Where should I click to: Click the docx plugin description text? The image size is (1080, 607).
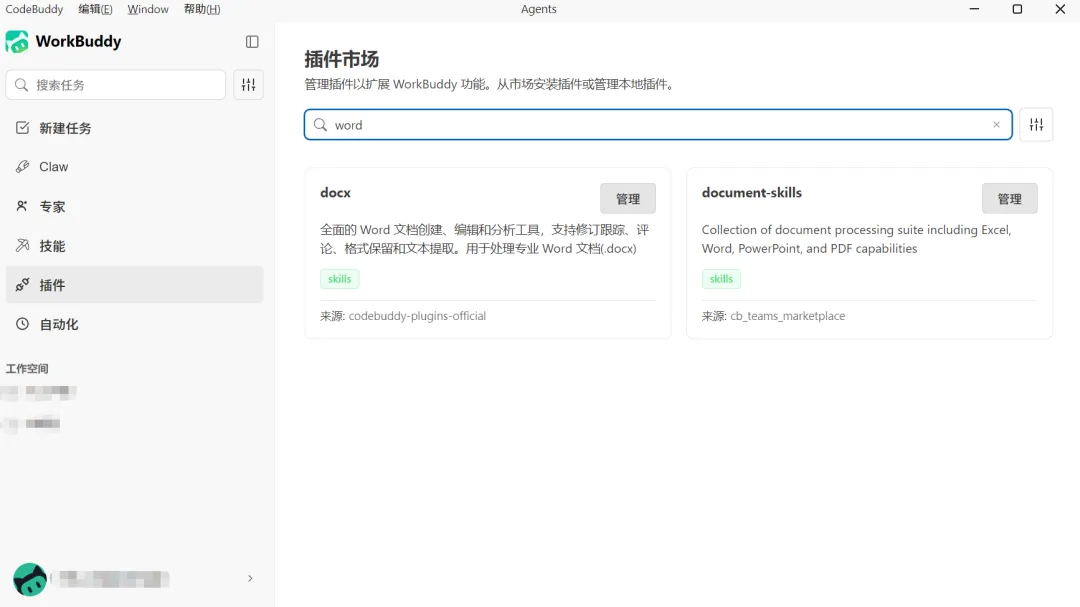pos(484,239)
